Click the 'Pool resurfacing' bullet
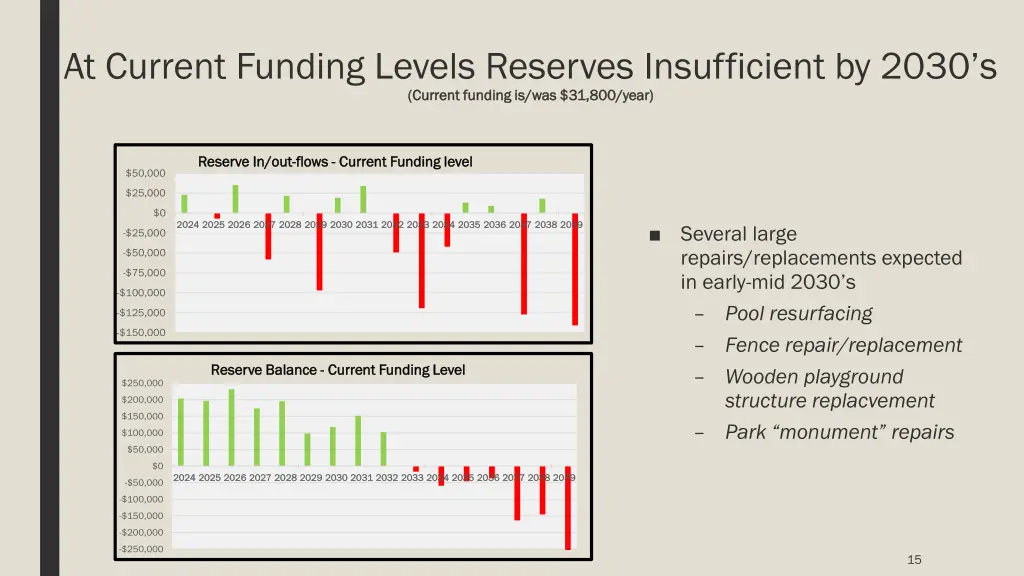 (798, 313)
